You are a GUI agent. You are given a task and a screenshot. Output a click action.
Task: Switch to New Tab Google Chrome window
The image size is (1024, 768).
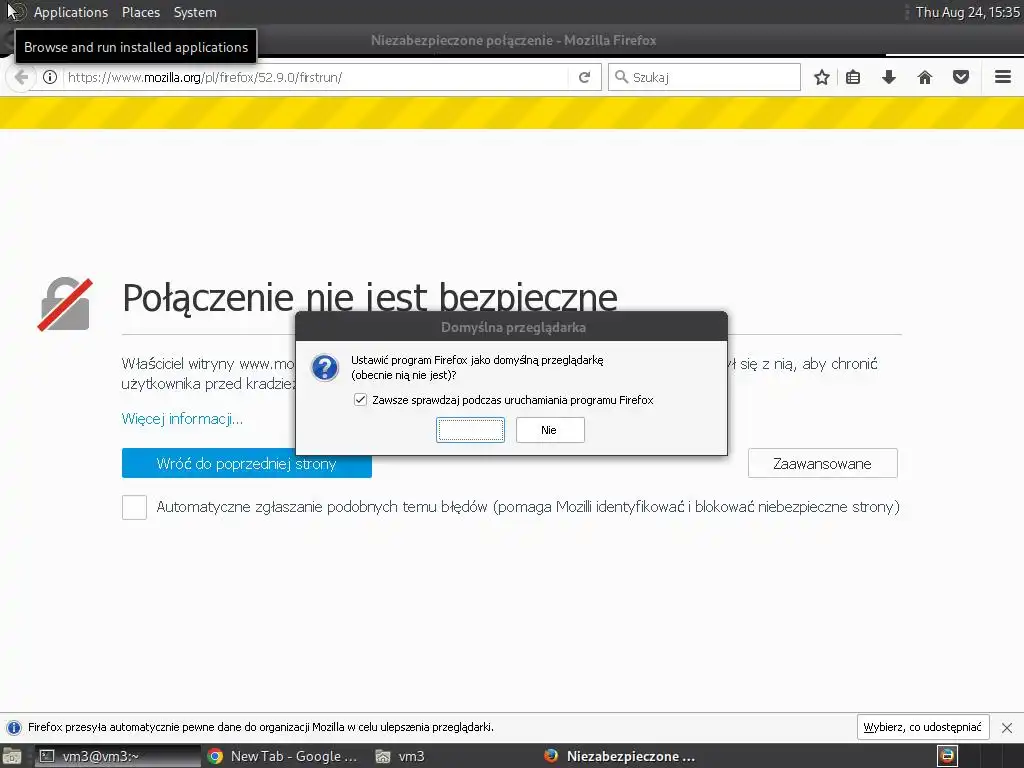pos(283,756)
